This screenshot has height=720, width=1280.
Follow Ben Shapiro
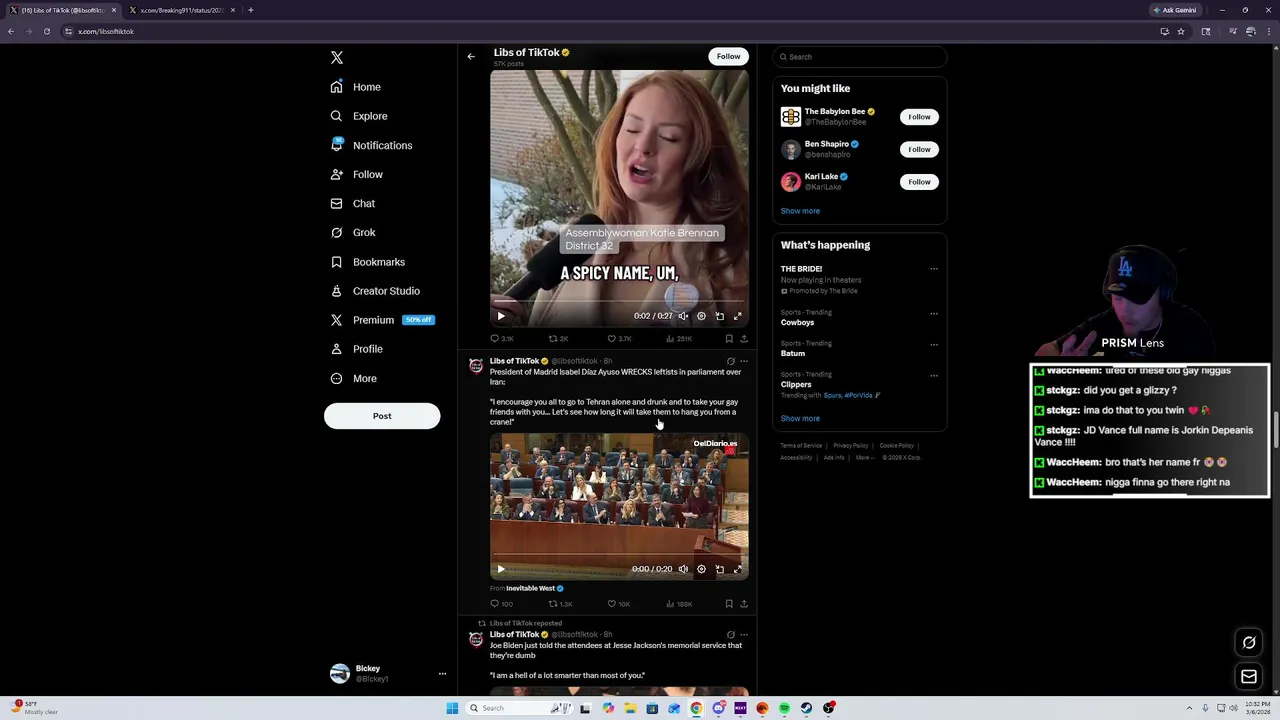pos(919,149)
